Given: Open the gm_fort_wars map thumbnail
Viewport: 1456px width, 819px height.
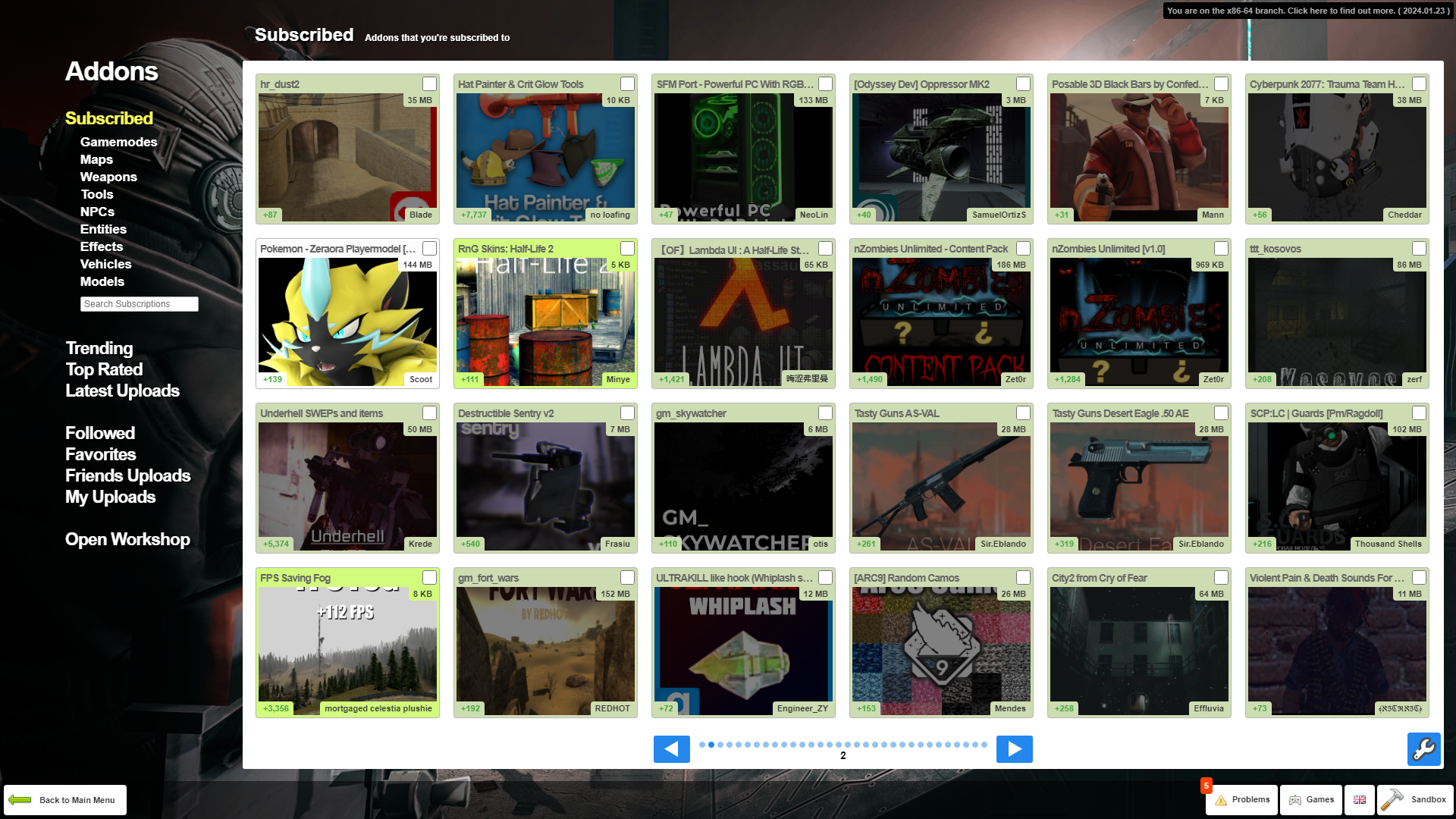Looking at the screenshot, I should coord(545,651).
